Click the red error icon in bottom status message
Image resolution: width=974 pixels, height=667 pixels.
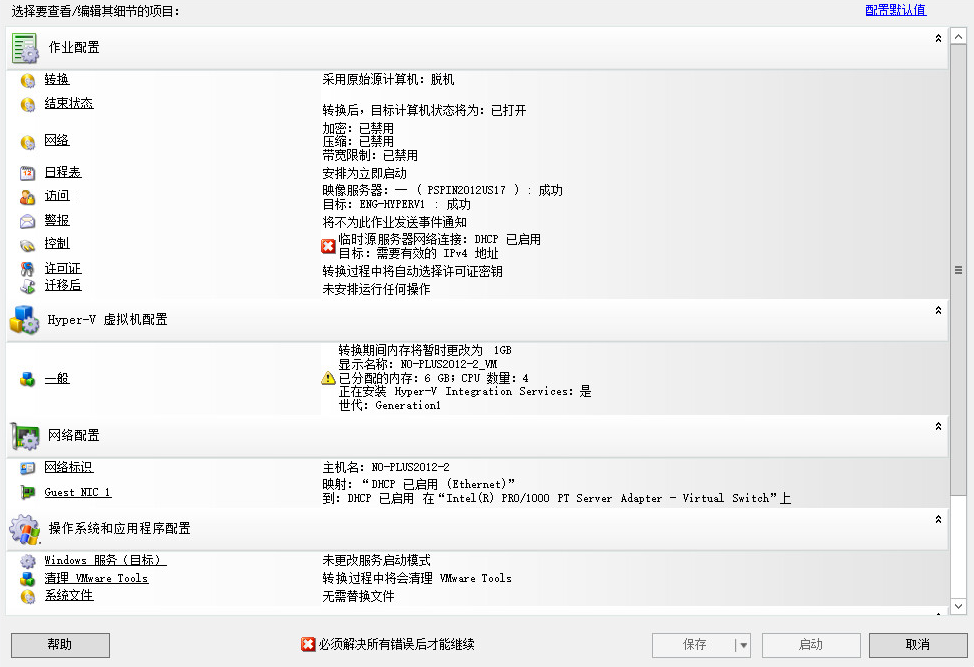click(x=308, y=645)
